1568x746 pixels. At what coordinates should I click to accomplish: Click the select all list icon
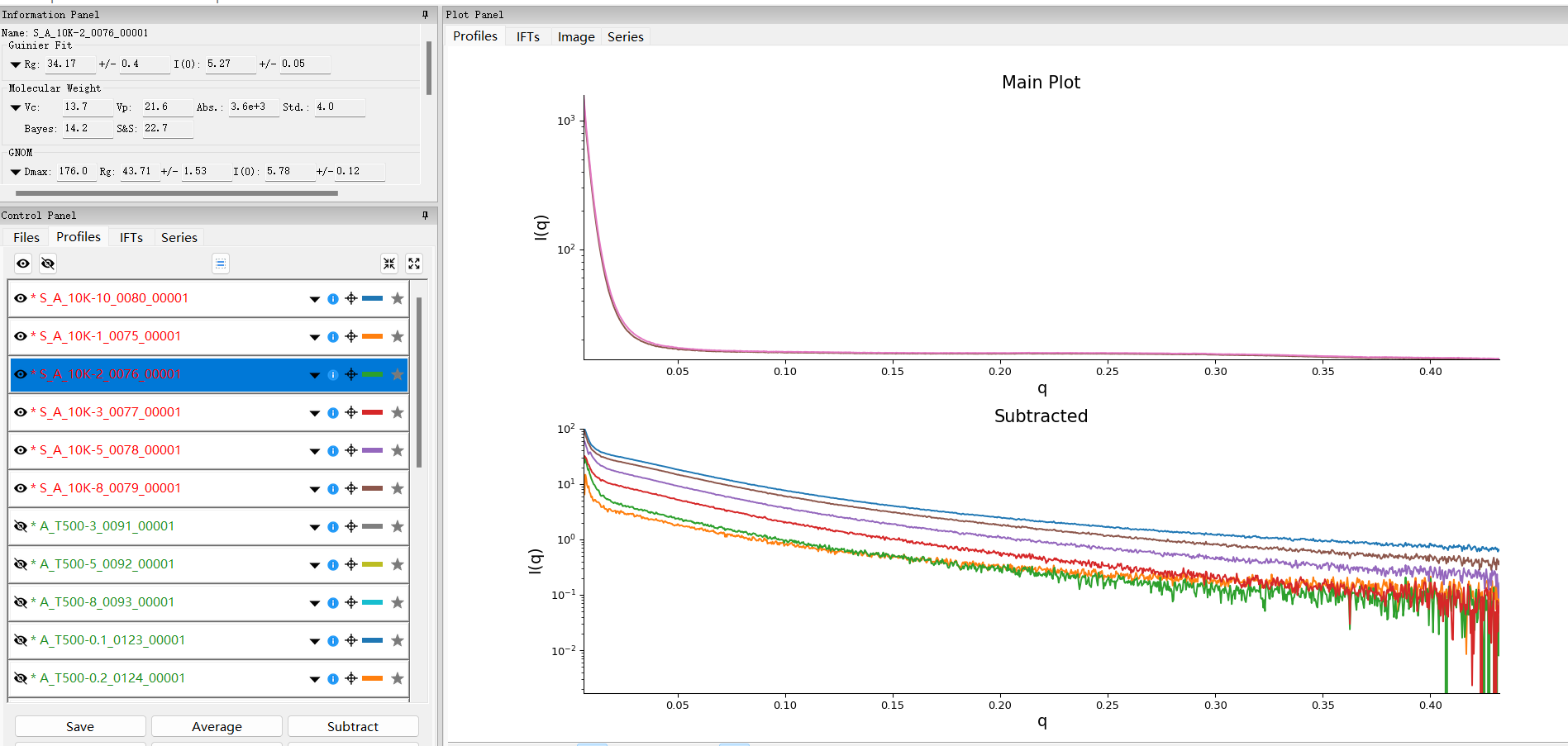coord(221,264)
